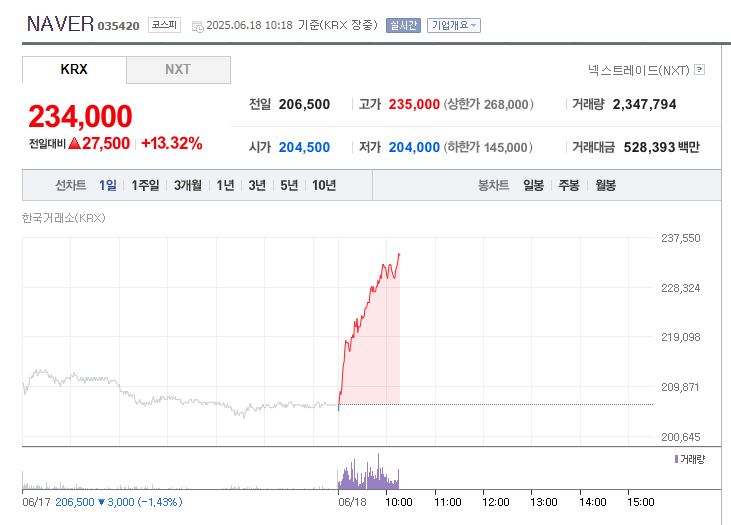
Task: Click the red up-triangle price change icon
Action: click(x=74, y=143)
